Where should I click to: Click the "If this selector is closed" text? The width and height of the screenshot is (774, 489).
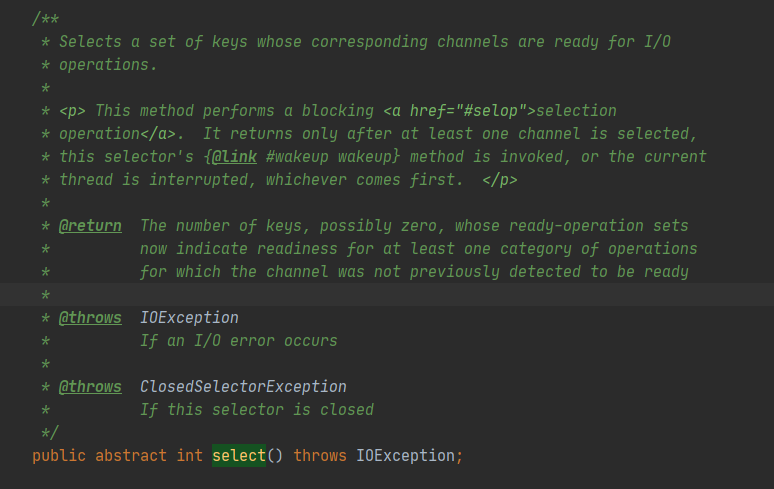click(x=256, y=410)
